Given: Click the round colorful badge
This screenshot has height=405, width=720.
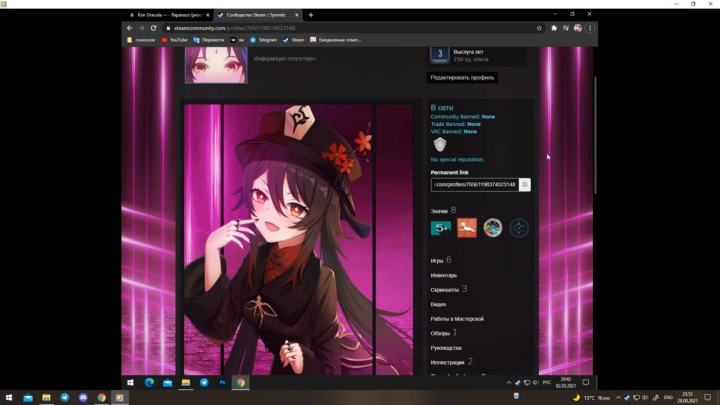Looking at the screenshot, I should click(493, 228).
